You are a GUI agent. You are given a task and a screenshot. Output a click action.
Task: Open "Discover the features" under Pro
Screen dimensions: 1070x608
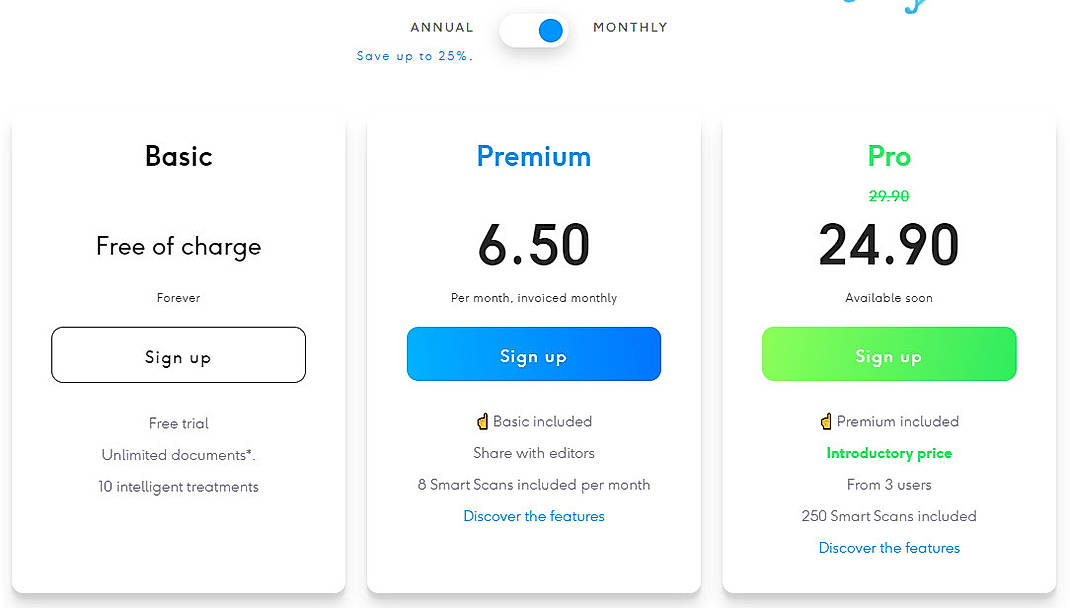tap(888, 547)
